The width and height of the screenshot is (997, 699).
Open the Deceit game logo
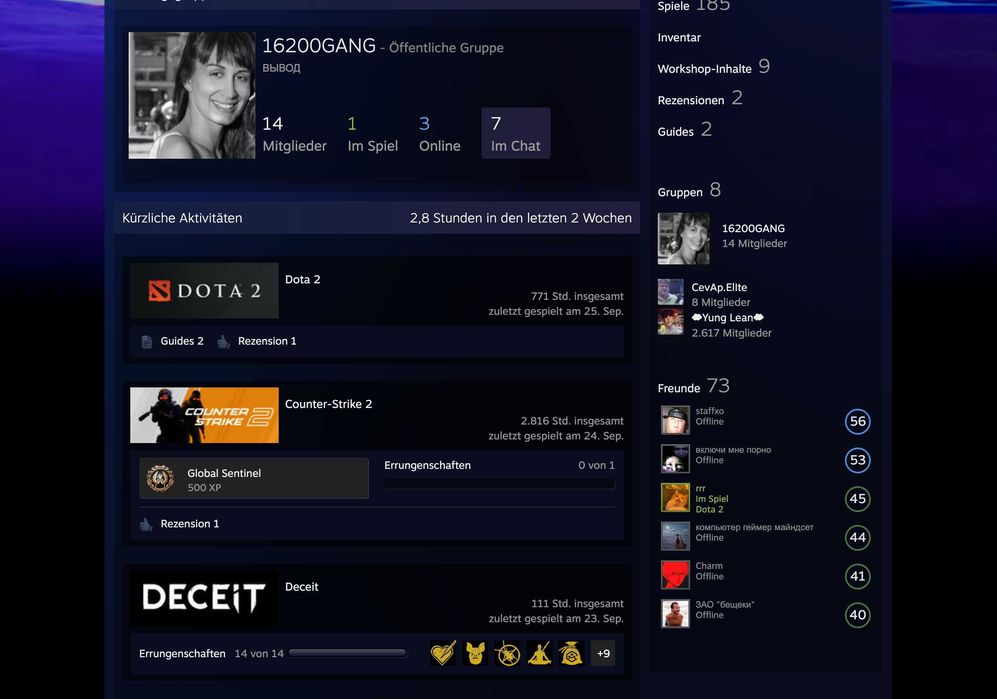coord(204,598)
